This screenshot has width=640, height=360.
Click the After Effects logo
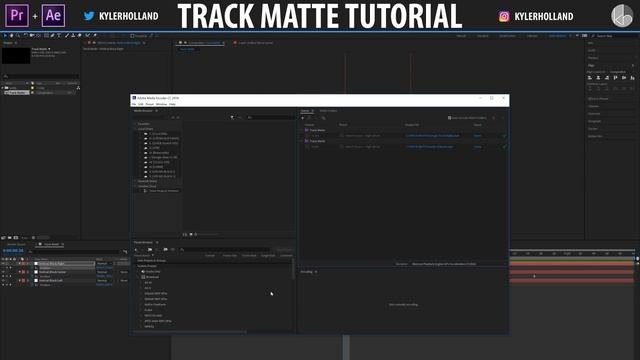click(x=53, y=15)
